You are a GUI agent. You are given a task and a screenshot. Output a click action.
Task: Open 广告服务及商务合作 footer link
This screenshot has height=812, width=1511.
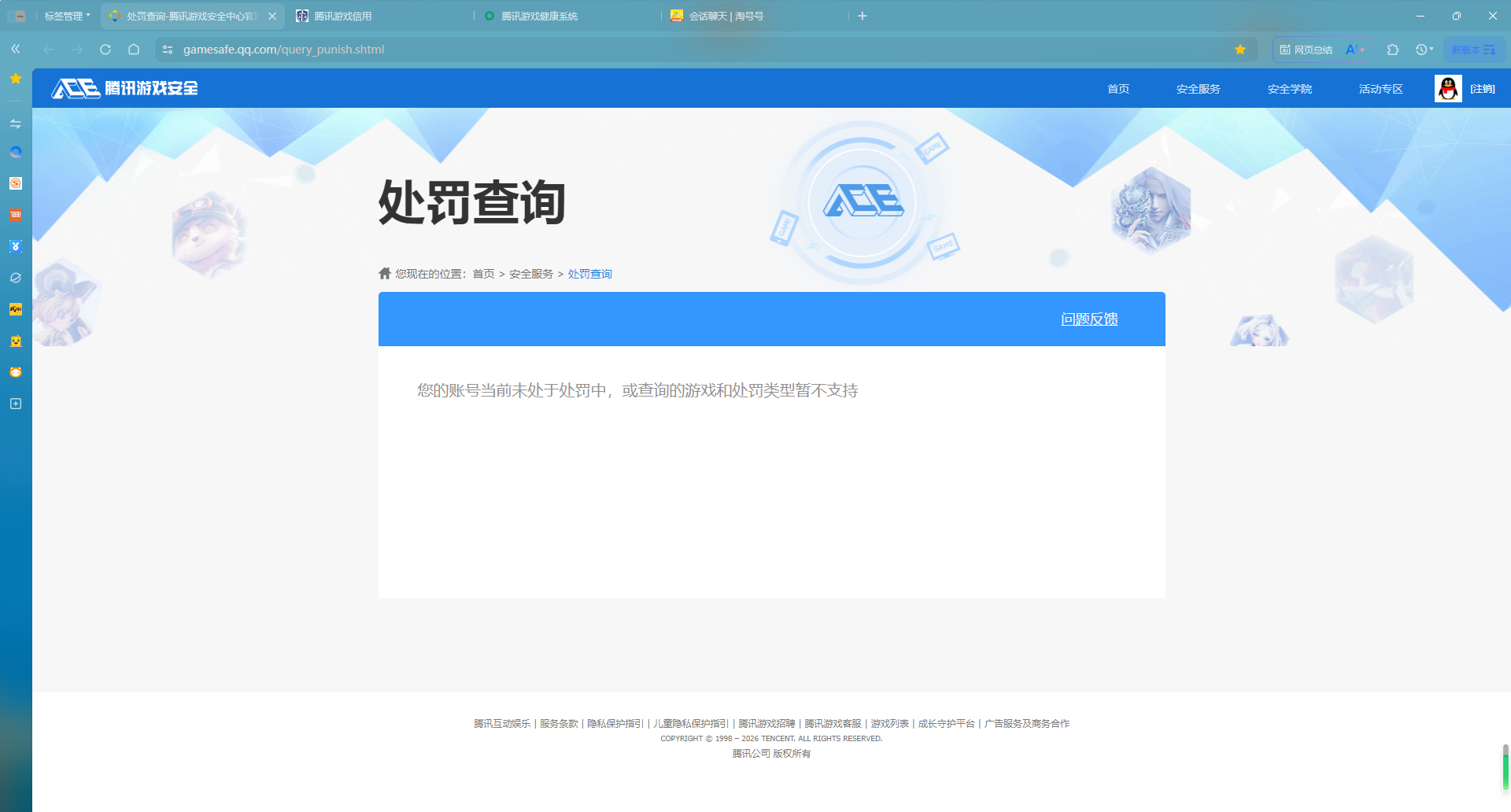point(1027,723)
